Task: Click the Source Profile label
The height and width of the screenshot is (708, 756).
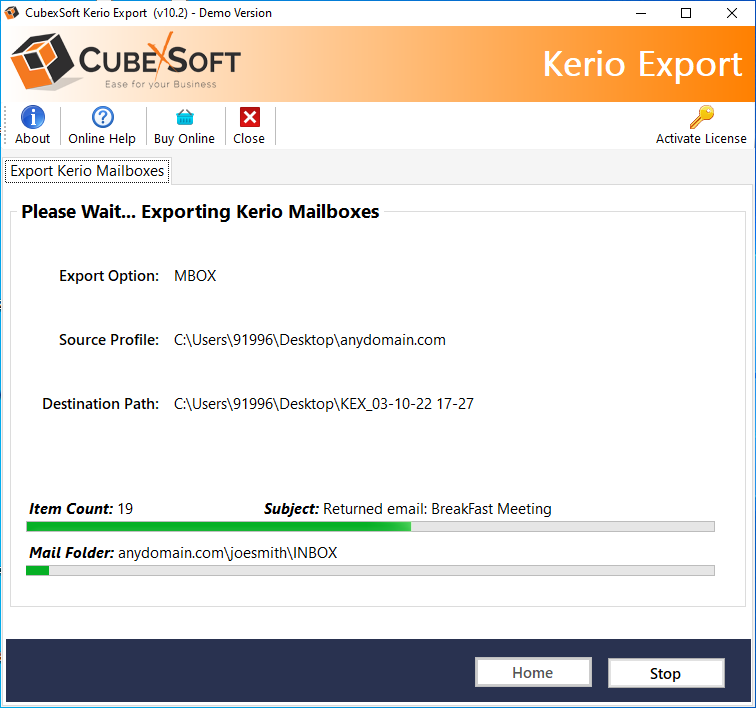Action: click(x=109, y=340)
